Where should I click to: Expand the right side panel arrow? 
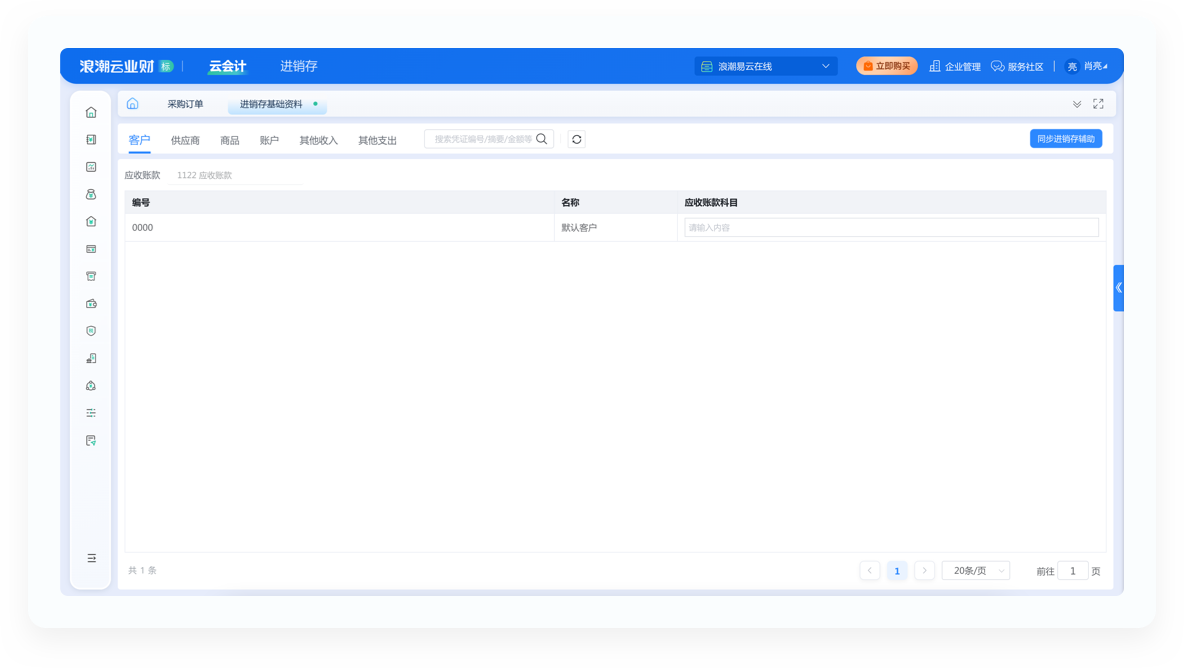pos(1118,288)
